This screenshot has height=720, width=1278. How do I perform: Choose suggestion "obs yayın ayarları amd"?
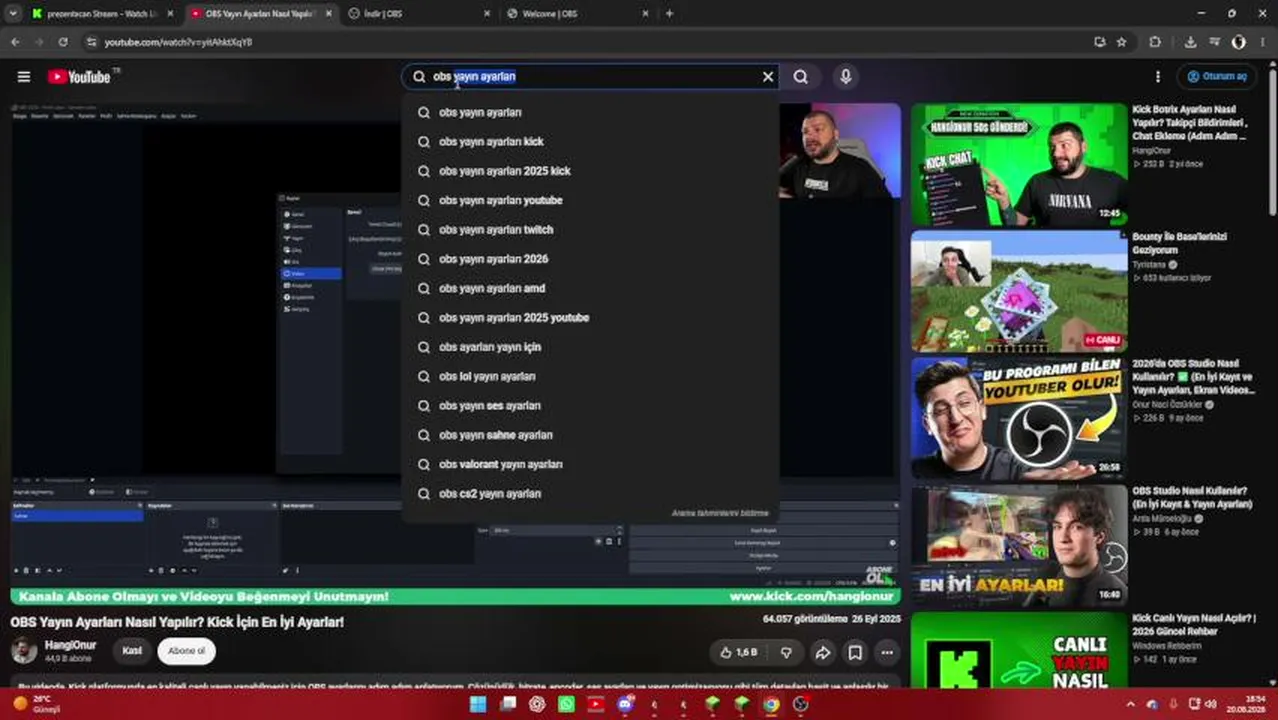tap(590, 288)
